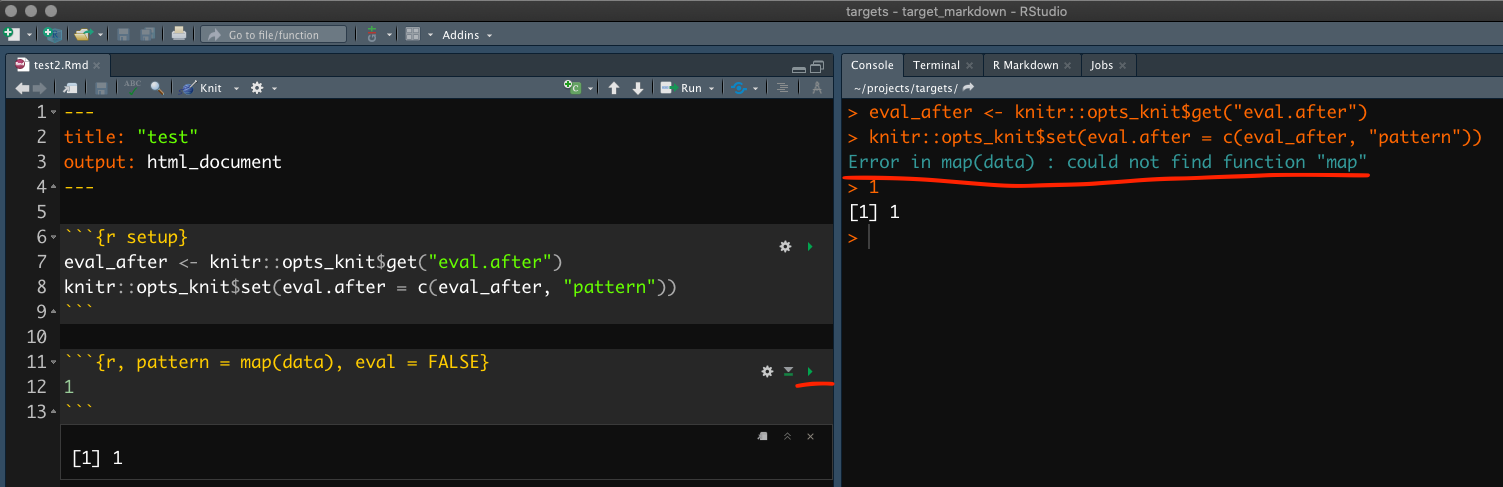This screenshot has width=1503, height=487.
Task: Expand the recent files dropdown arrow
Action: (x=101, y=35)
